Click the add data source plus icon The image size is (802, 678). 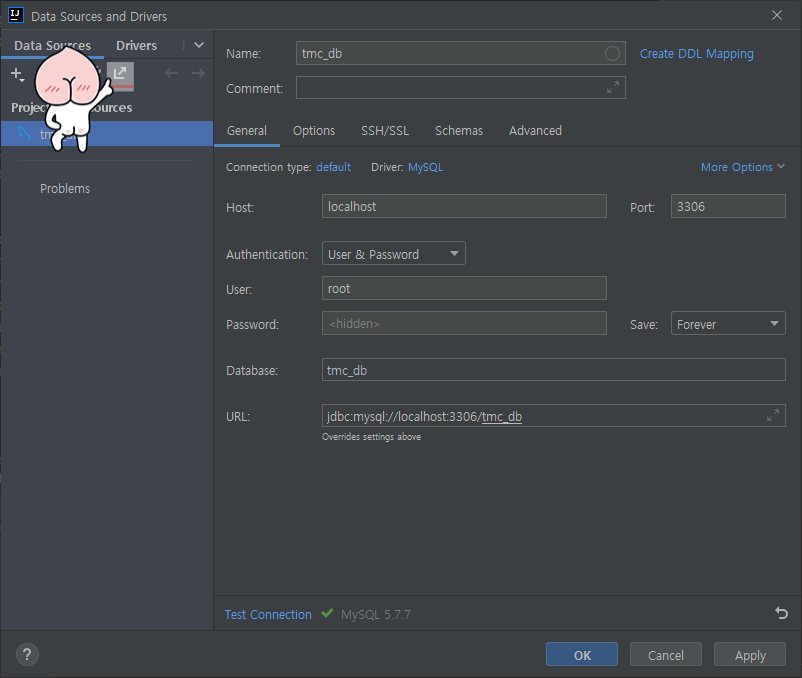pos(17,75)
